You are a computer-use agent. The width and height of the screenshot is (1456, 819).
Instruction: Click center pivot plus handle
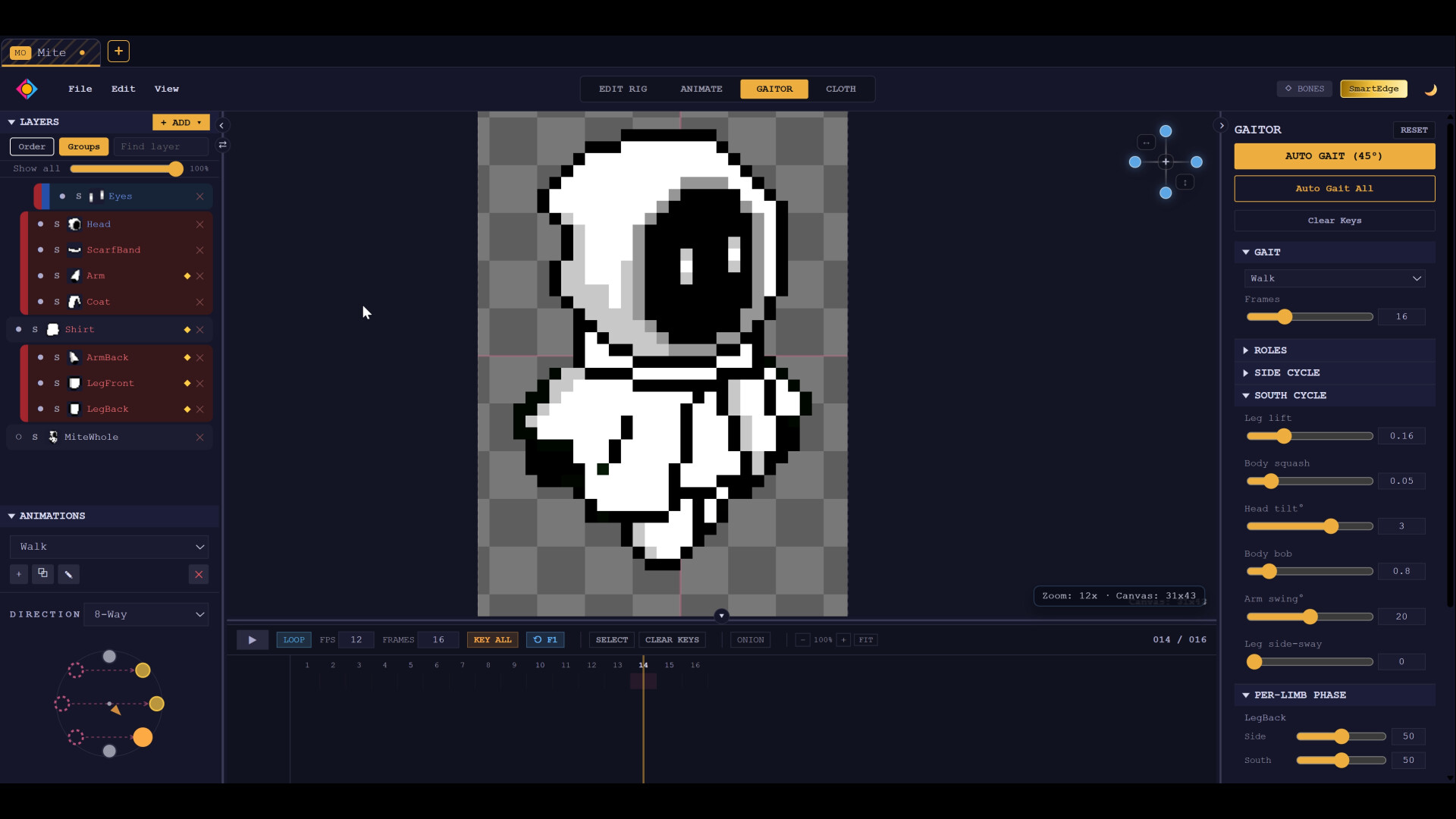(1166, 162)
